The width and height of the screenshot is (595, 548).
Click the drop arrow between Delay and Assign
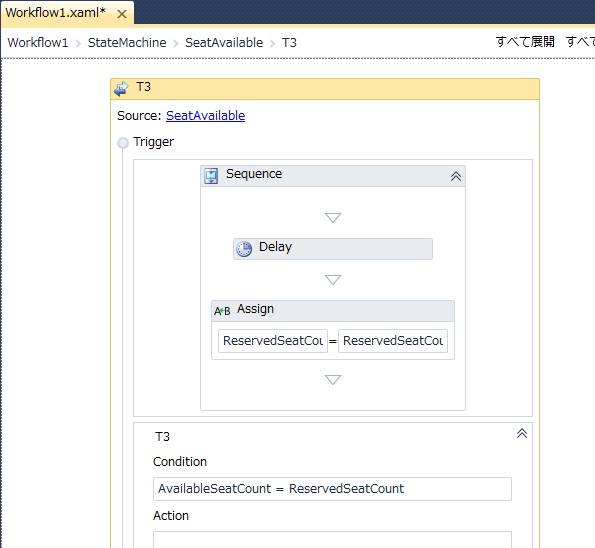333,280
